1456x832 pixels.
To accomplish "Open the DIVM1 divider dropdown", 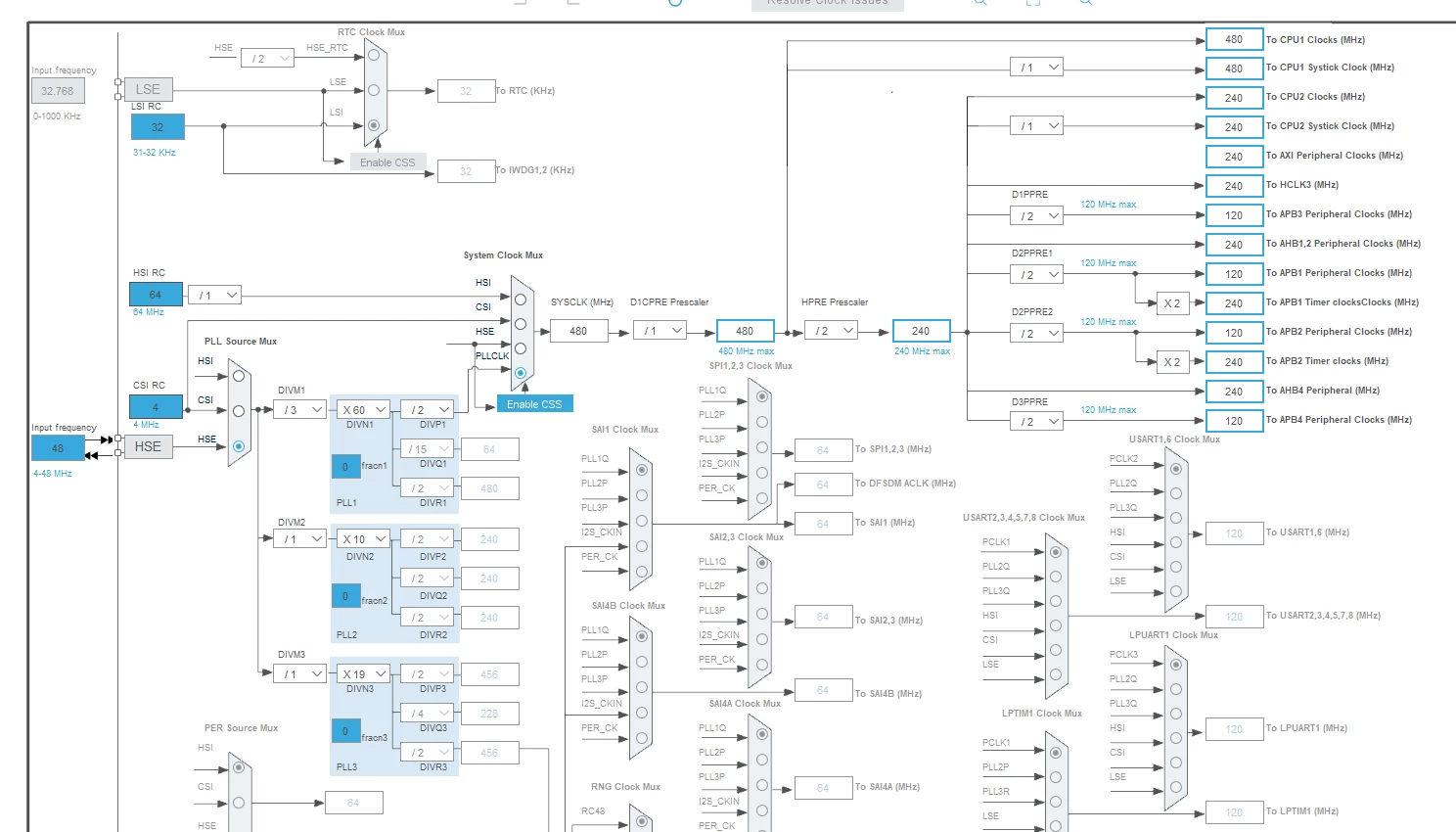I will pos(299,409).
